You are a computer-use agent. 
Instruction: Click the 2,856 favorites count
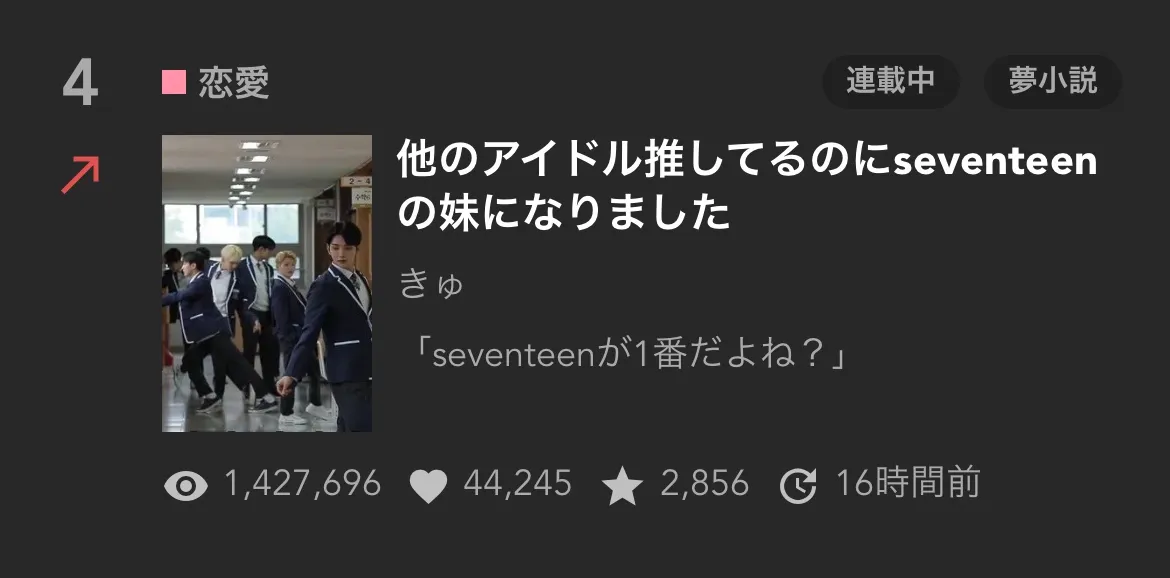click(704, 484)
